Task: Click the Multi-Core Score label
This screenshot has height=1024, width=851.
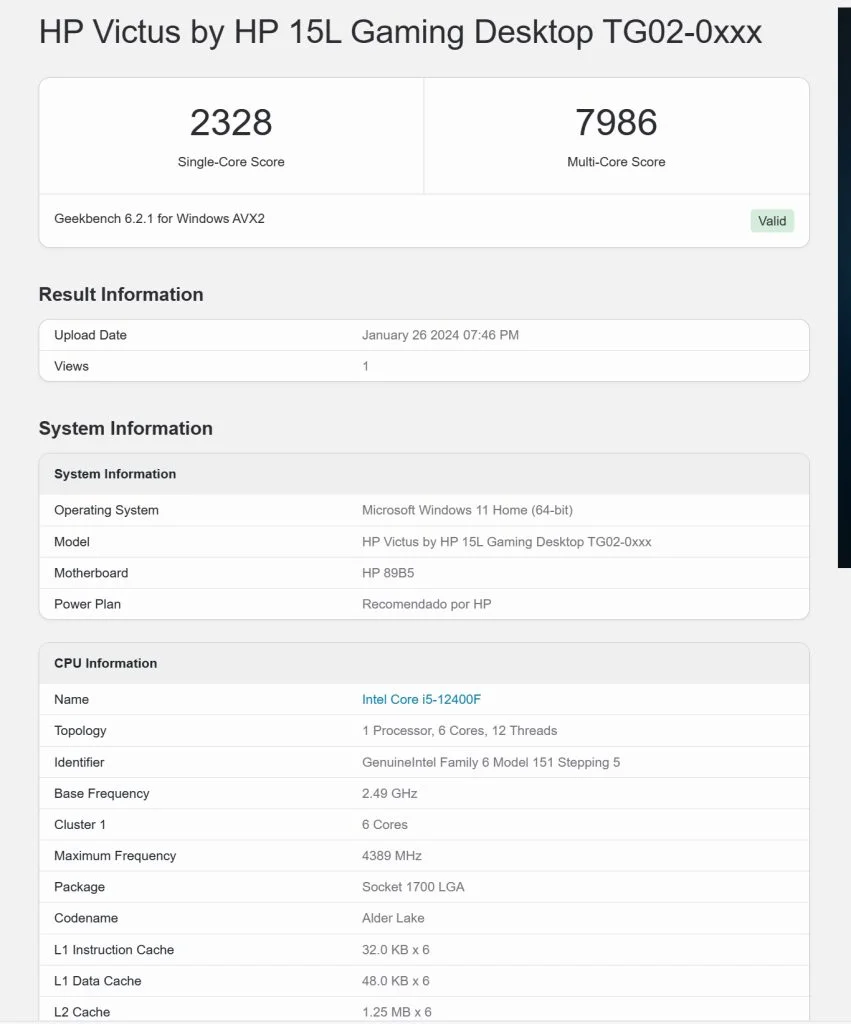Action: click(616, 162)
